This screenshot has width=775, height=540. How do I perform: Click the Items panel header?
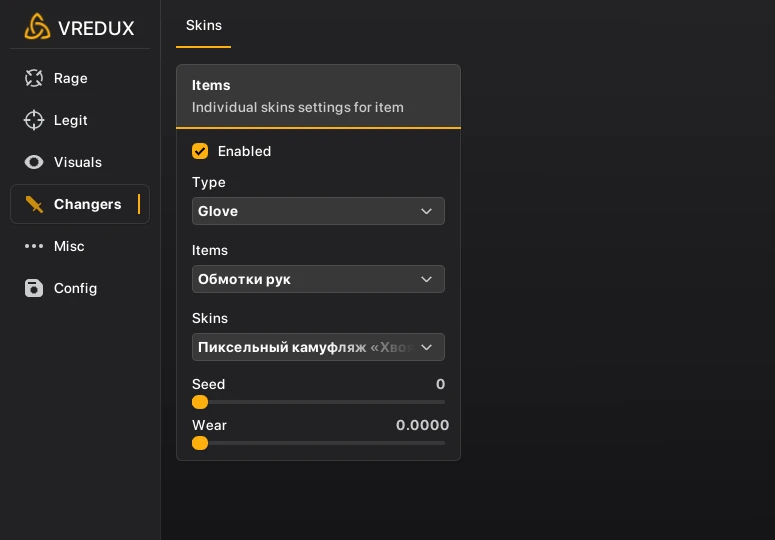[318, 96]
